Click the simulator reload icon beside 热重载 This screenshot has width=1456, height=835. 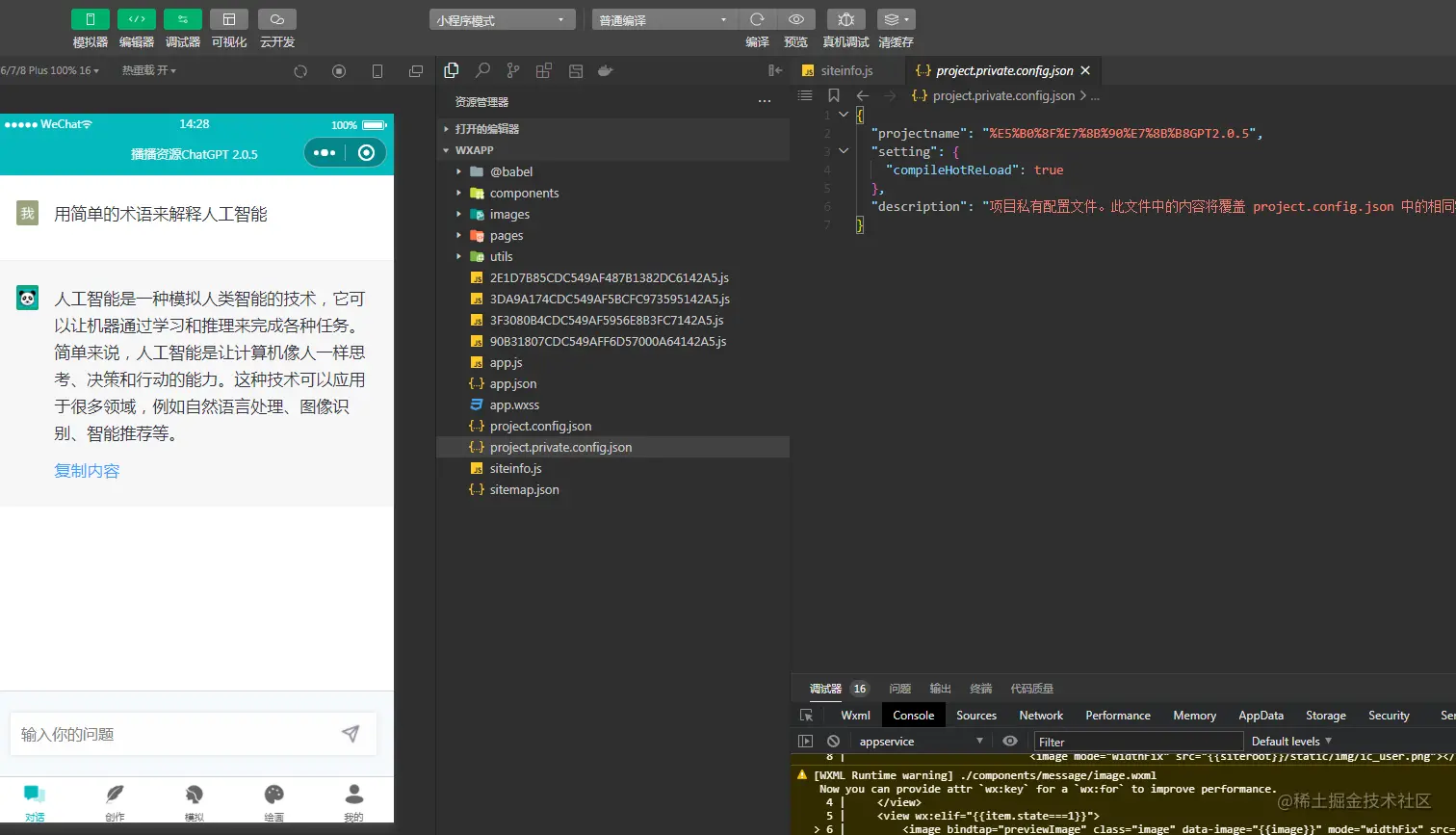pos(300,71)
